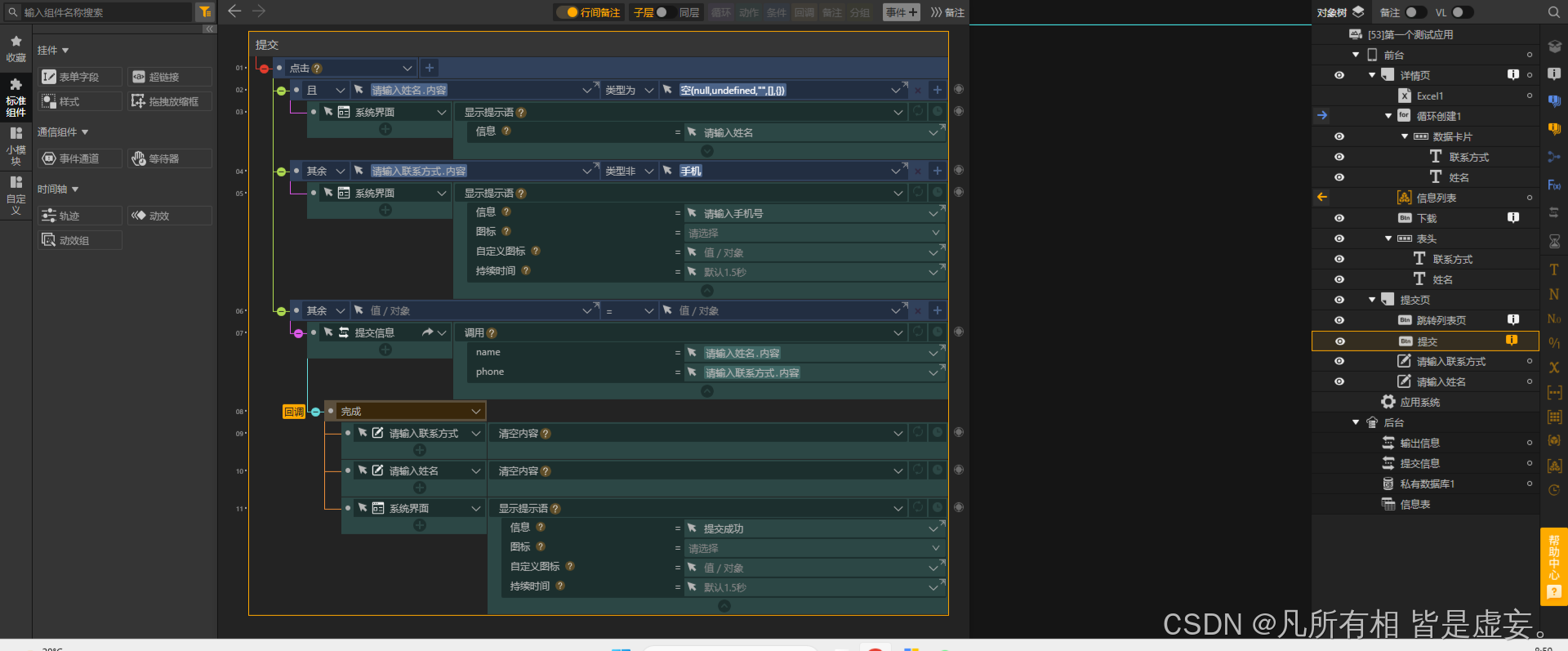Select the 超链接 component
1568x651 pixels.
(x=170, y=77)
